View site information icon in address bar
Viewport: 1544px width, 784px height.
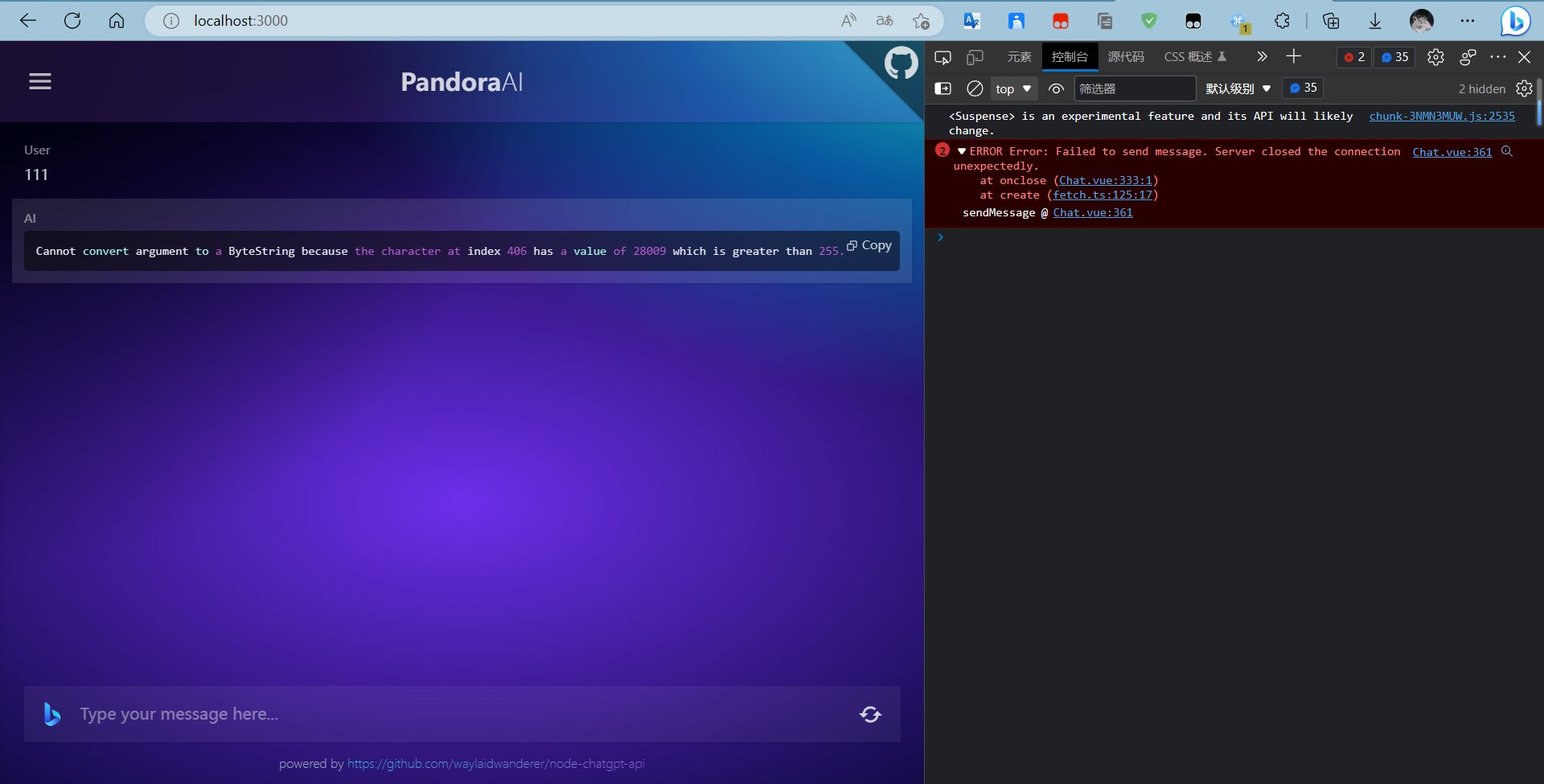pyautogui.click(x=171, y=21)
